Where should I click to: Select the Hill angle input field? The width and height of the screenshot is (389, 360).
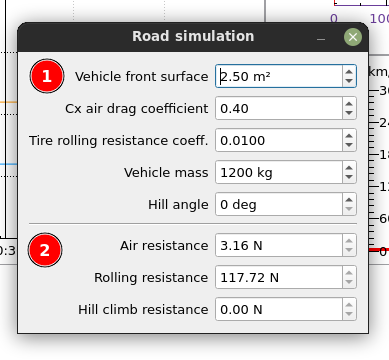tap(279, 204)
